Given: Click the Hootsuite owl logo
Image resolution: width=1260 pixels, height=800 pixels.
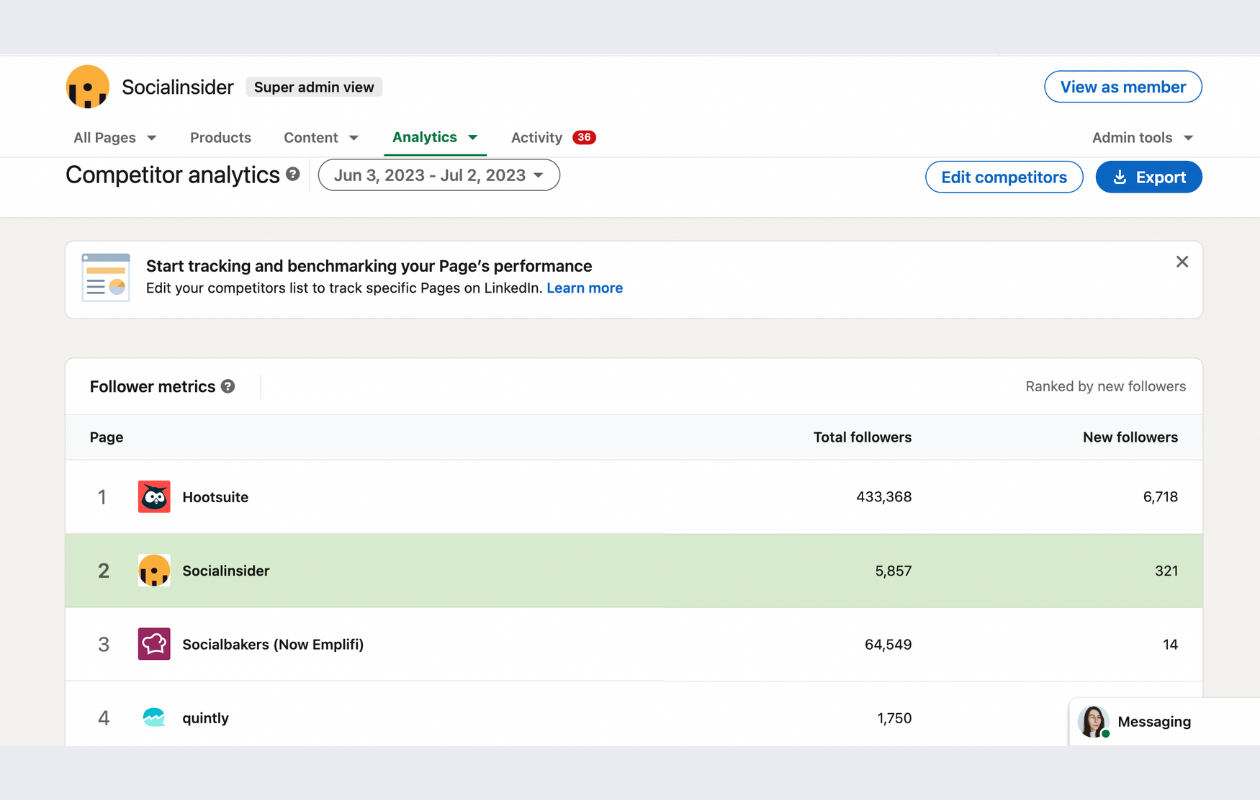Looking at the screenshot, I should [x=154, y=497].
